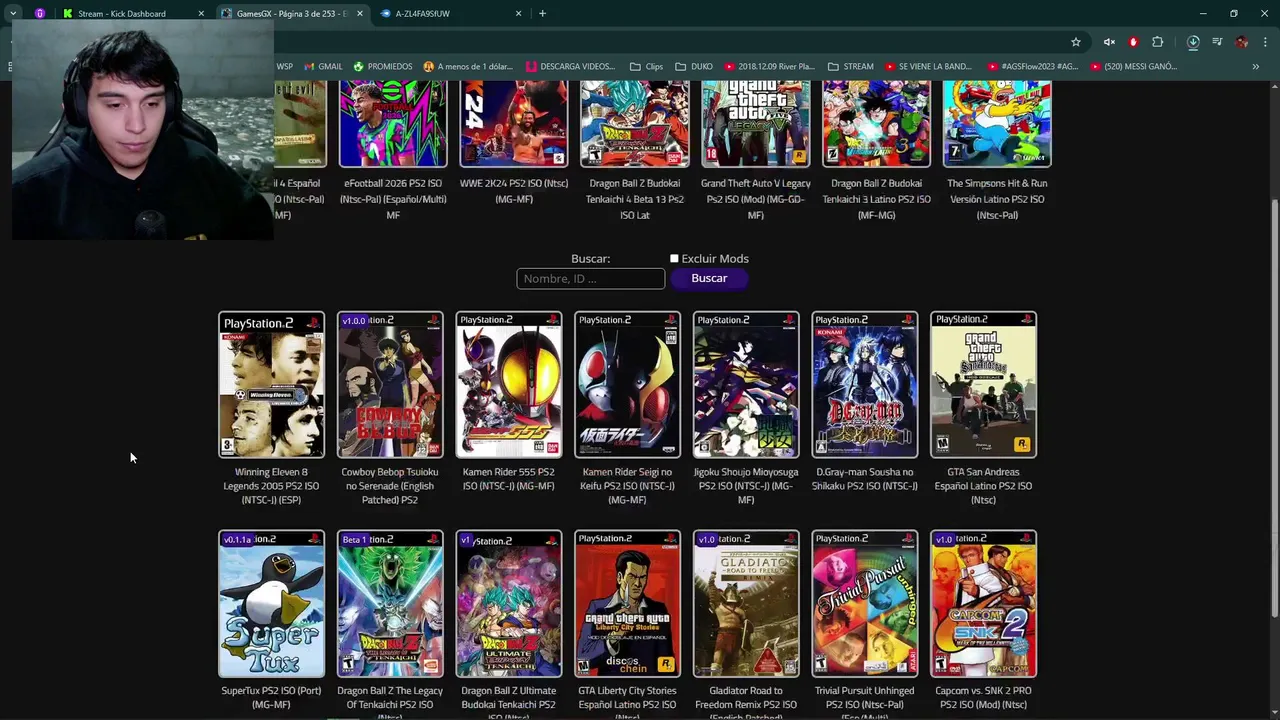Image resolution: width=1280 pixels, height=720 pixels.
Task: Open the '(520) MESSI GANÓ...' bookmark
Action: point(1133,67)
